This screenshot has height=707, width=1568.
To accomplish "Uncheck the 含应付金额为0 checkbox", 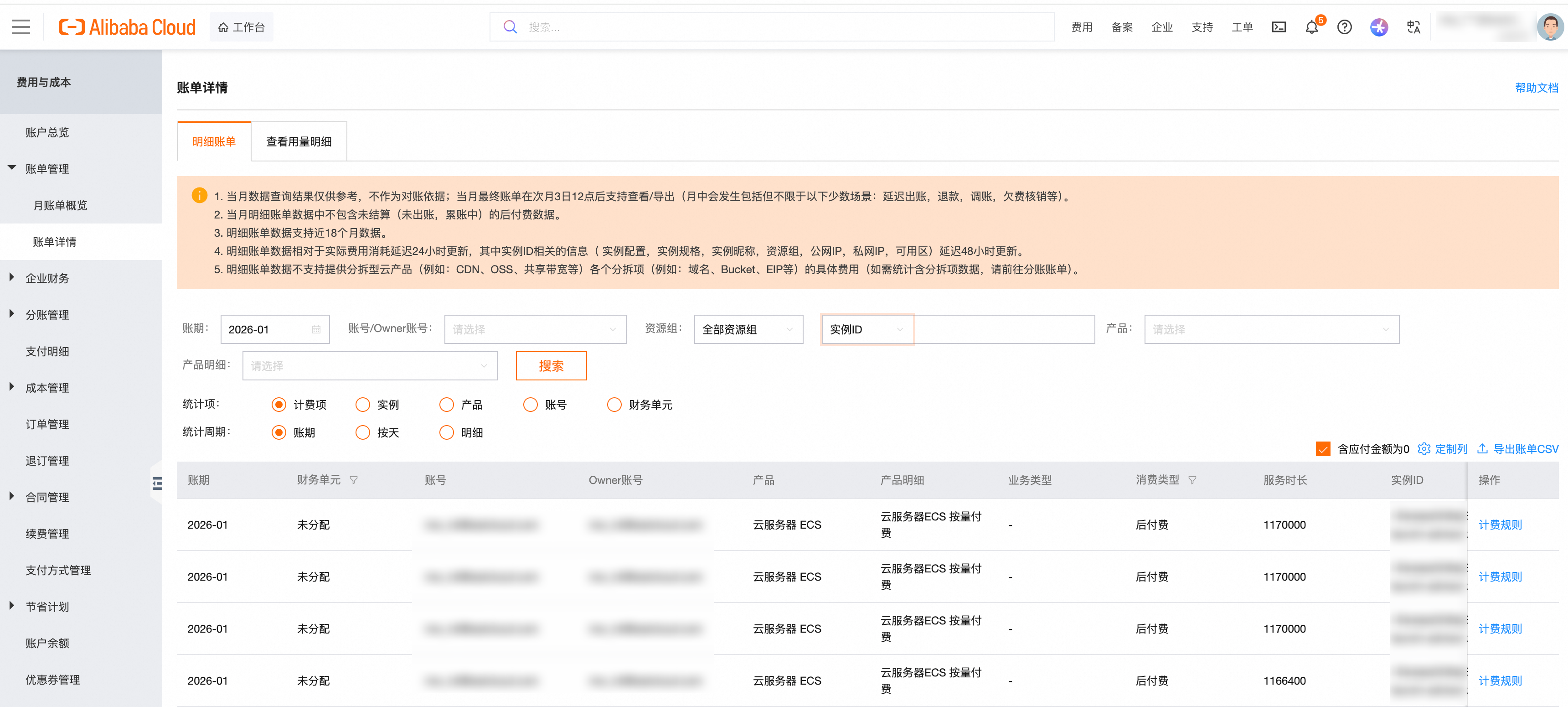I will 1323,449.
